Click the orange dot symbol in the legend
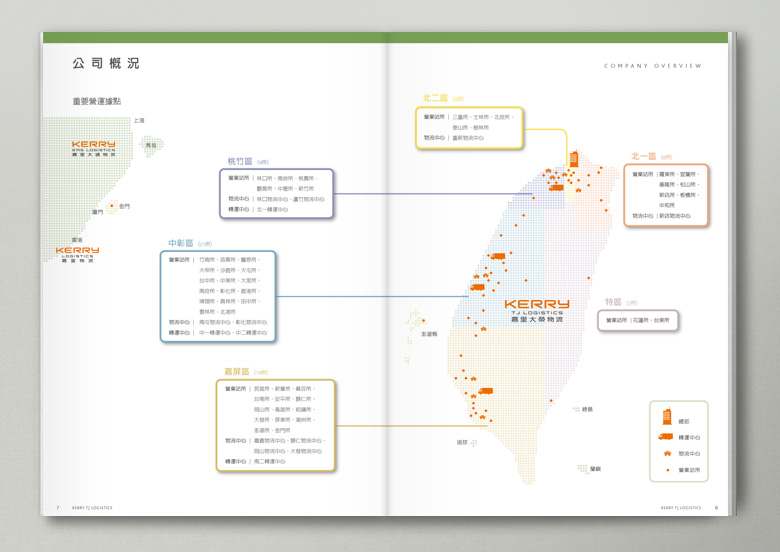This screenshot has width=780, height=552. (x=668, y=470)
